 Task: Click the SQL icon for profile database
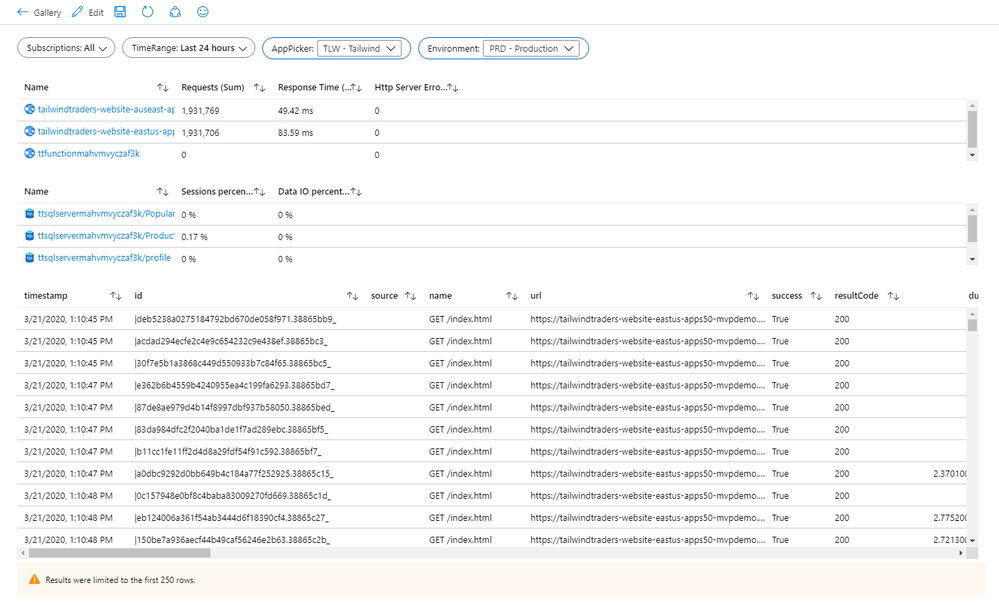coord(29,258)
